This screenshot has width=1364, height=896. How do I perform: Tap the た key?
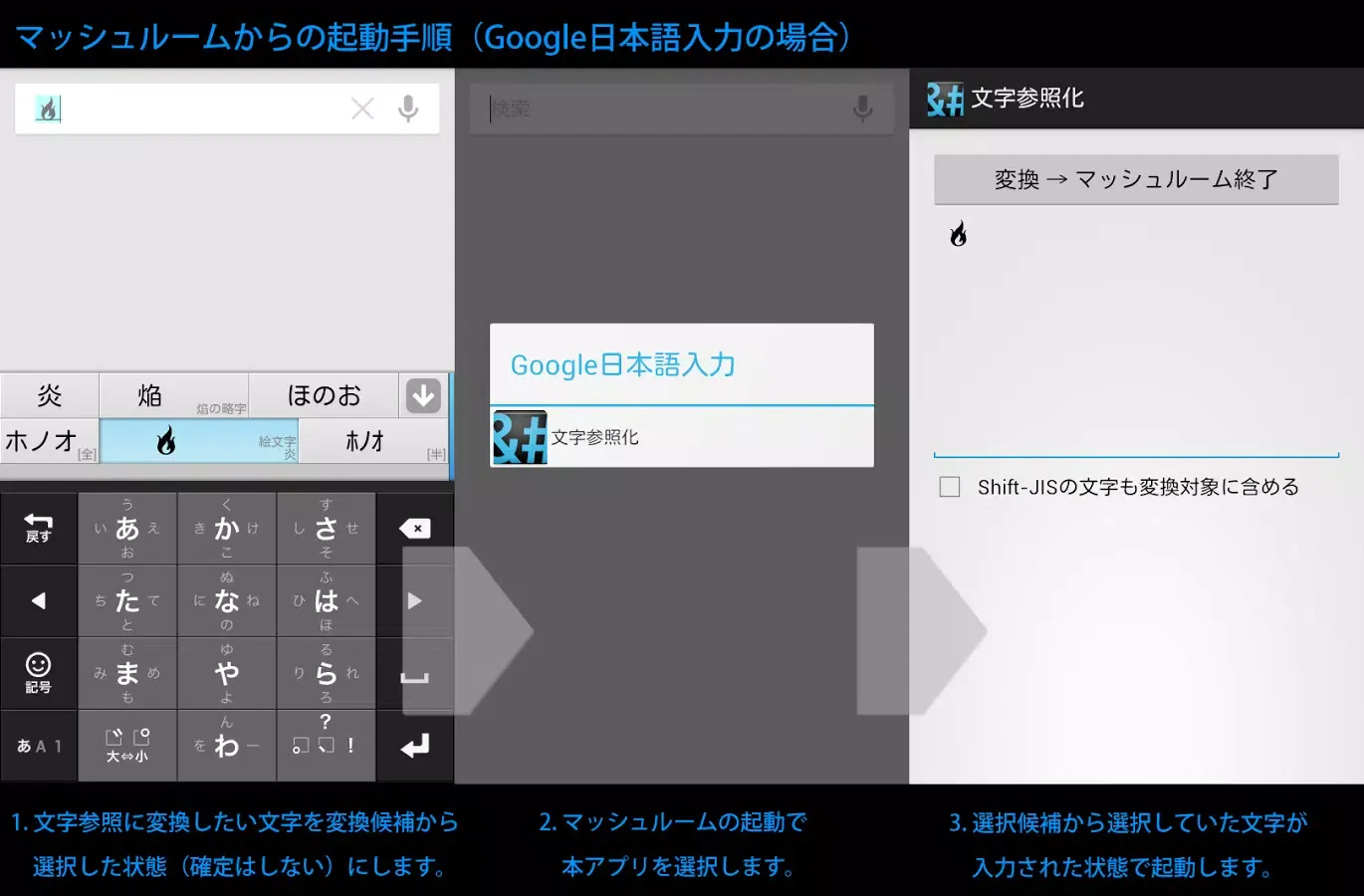pyautogui.click(x=127, y=600)
